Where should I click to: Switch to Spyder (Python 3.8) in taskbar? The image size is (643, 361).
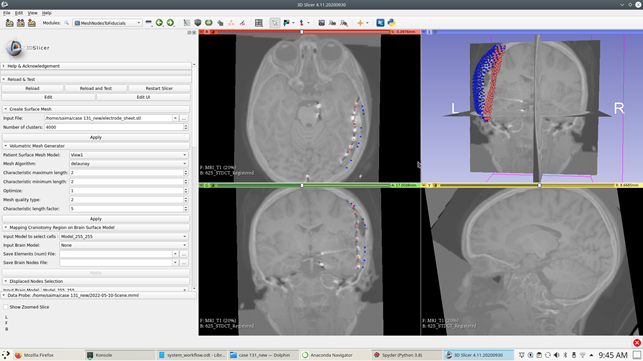[406, 355]
